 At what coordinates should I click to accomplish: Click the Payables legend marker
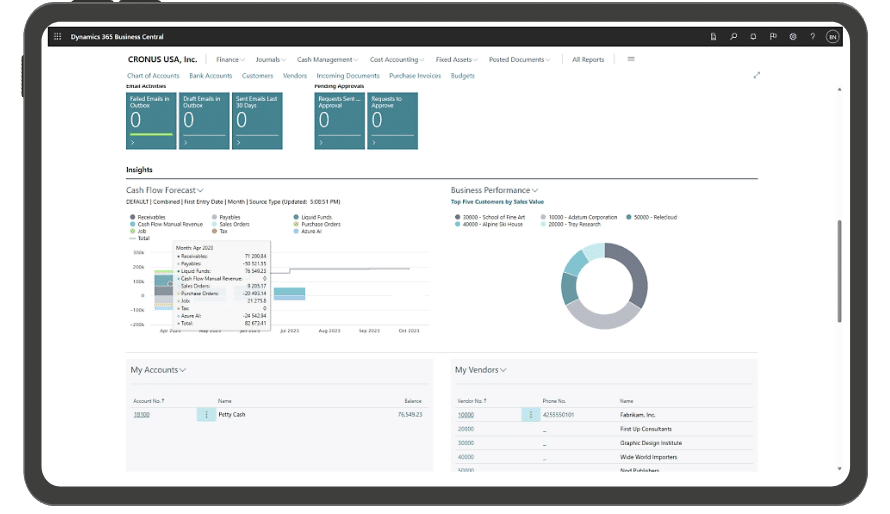coord(215,217)
